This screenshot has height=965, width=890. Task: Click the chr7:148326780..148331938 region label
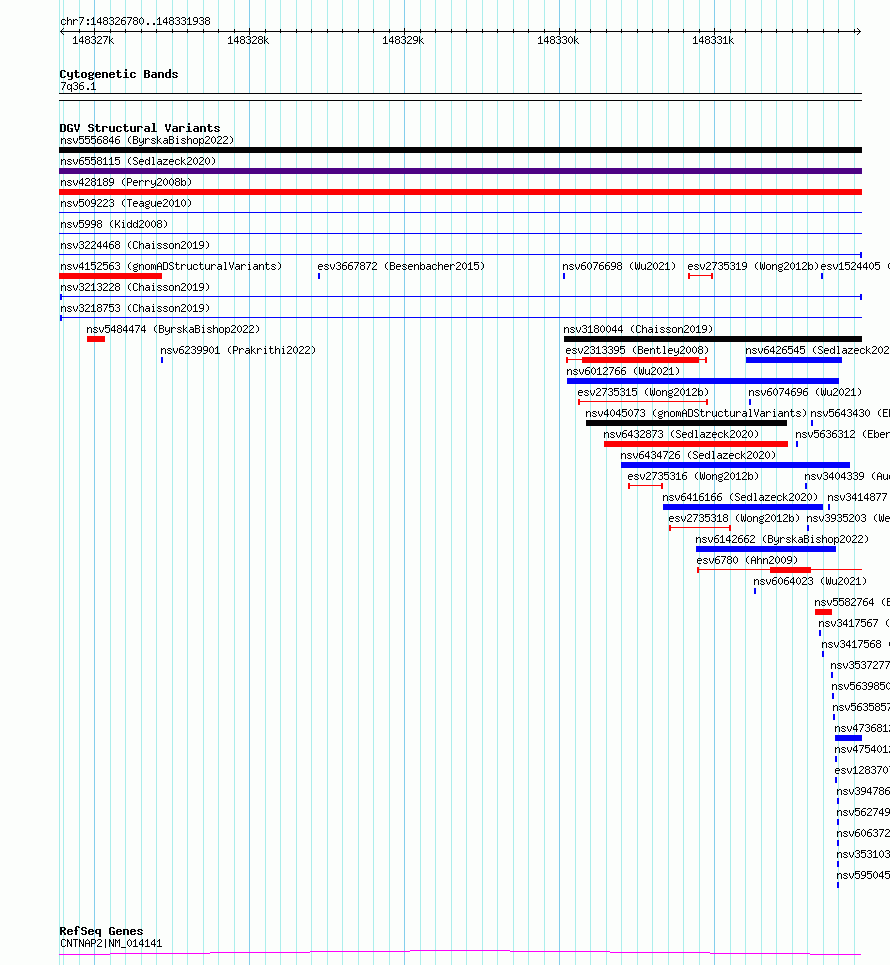coord(135,21)
